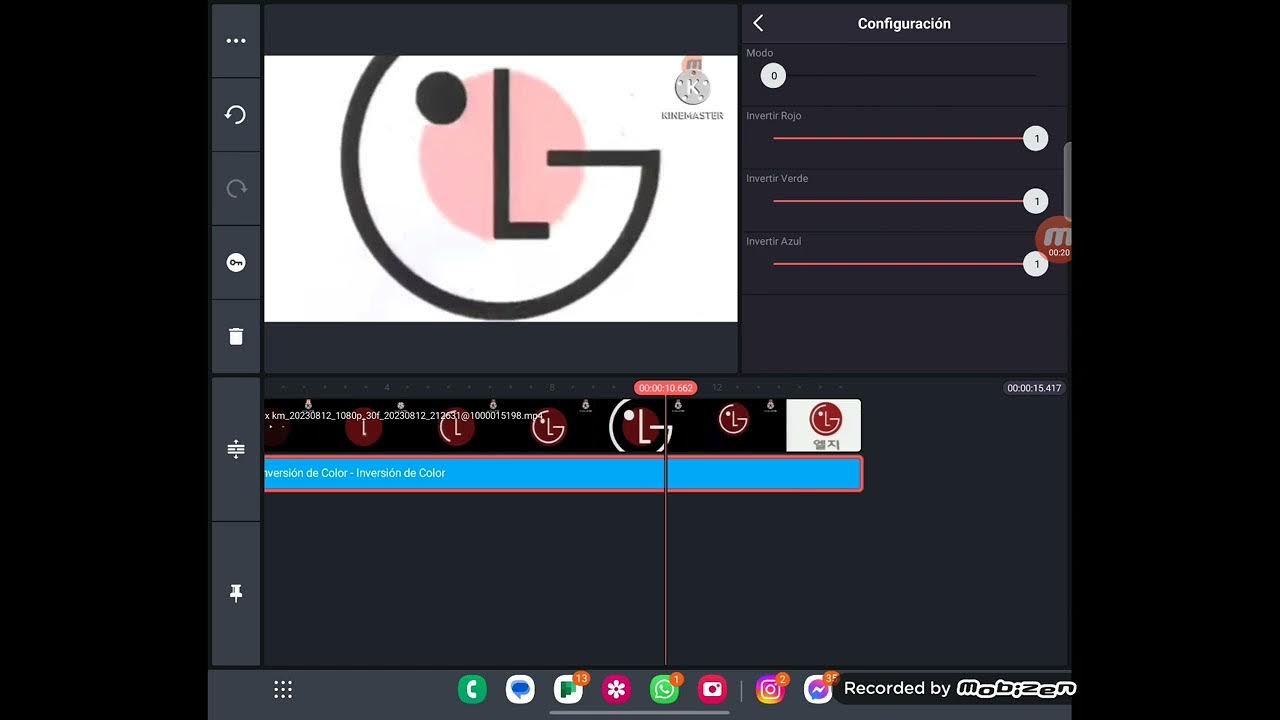This screenshot has height=720, width=1280.
Task: Click the 4 second ruler mark
Action: click(x=387, y=388)
